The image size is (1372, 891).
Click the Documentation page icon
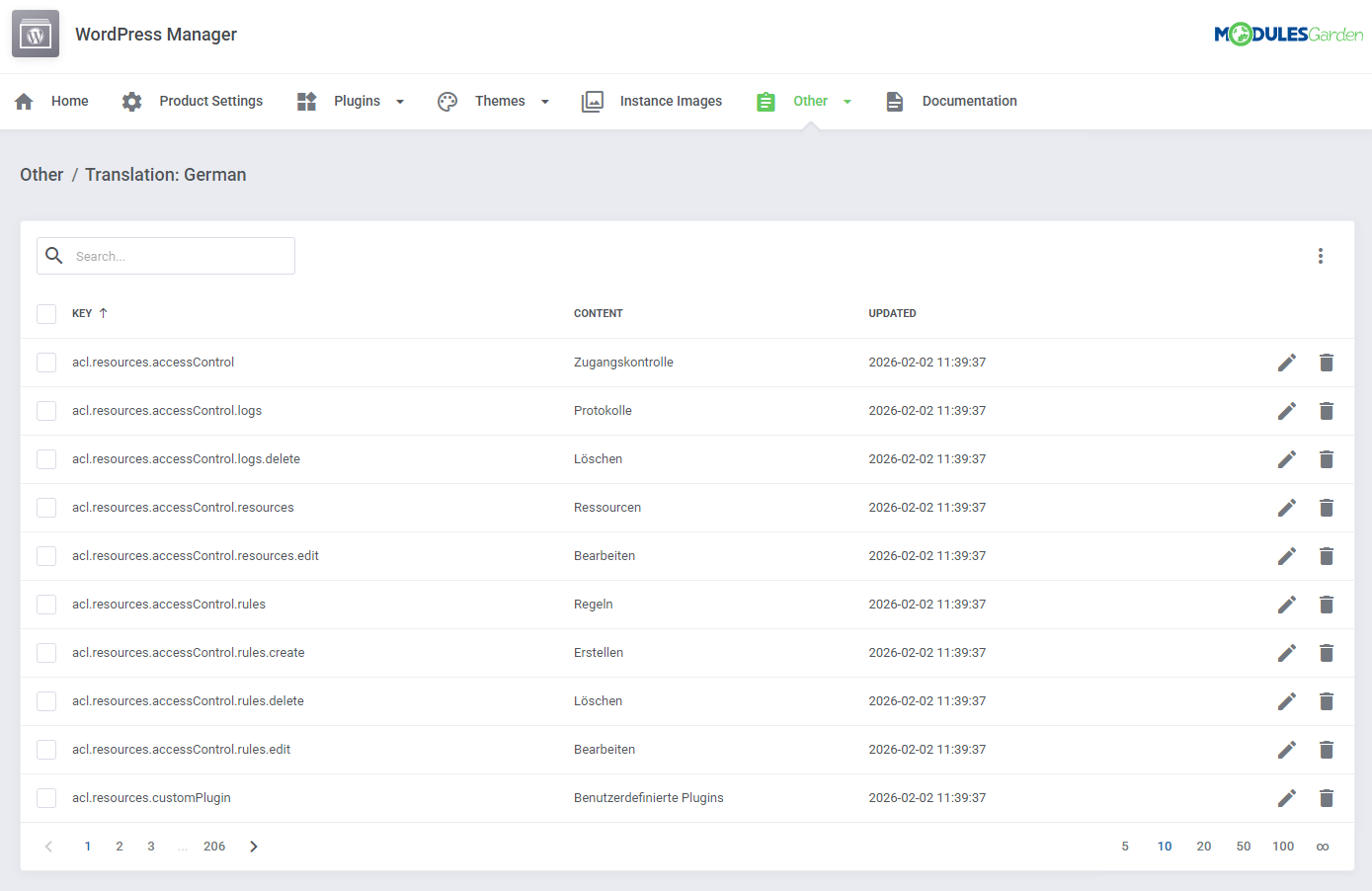point(895,100)
